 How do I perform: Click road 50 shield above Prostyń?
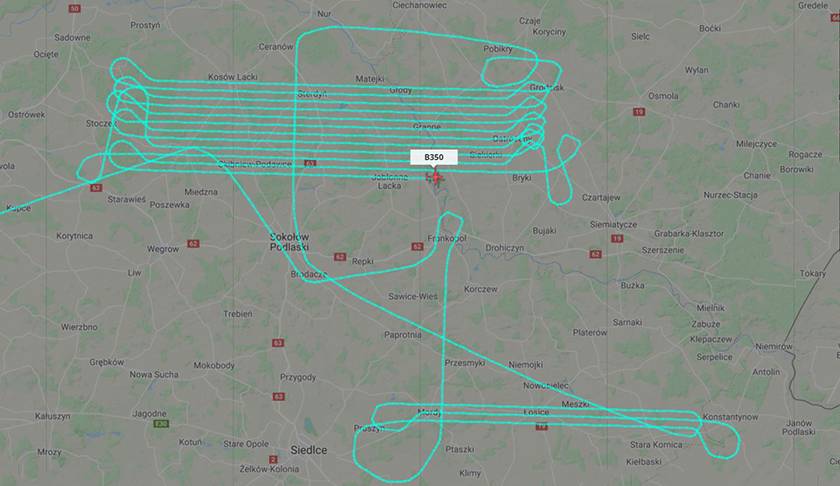(x=74, y=9)
